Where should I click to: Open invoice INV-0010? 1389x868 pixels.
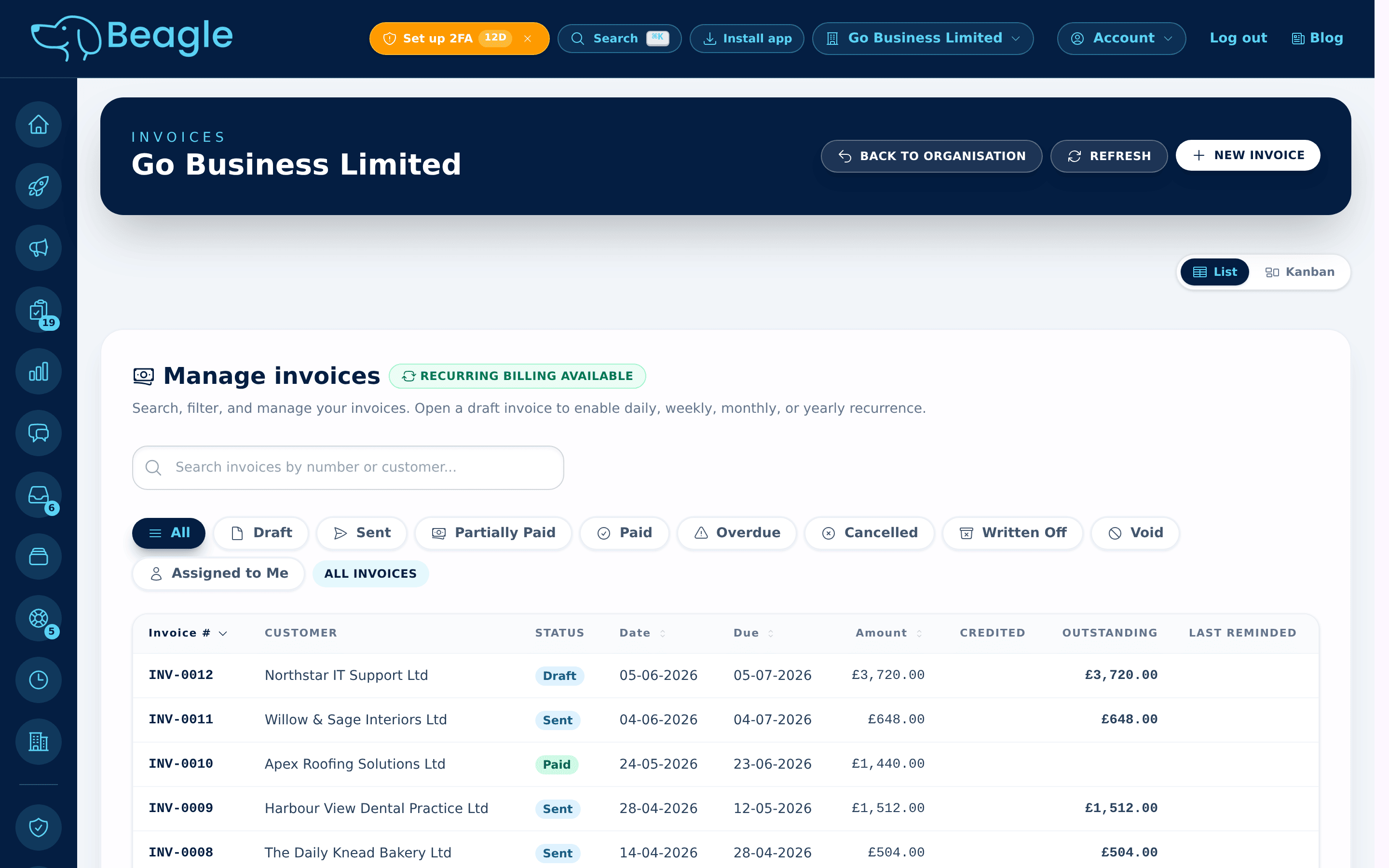click(181, 763)
